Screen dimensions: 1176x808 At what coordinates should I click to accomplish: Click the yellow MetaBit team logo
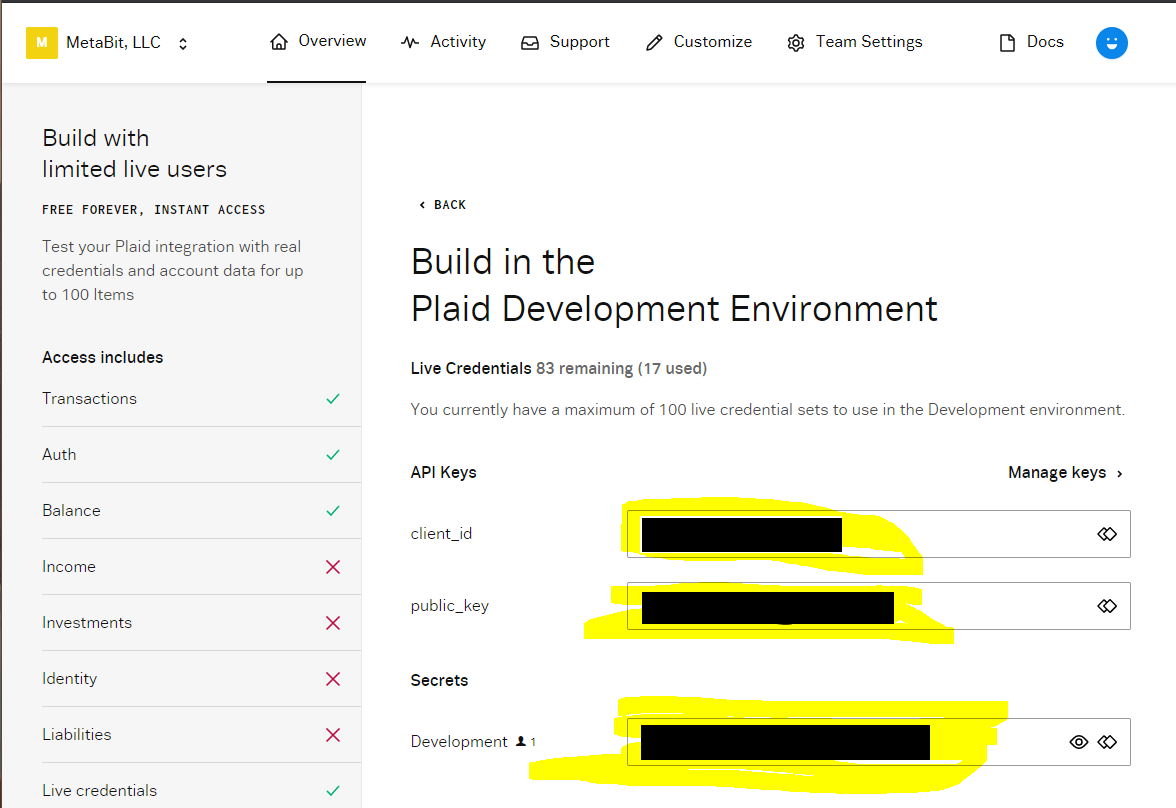[42, 43]
